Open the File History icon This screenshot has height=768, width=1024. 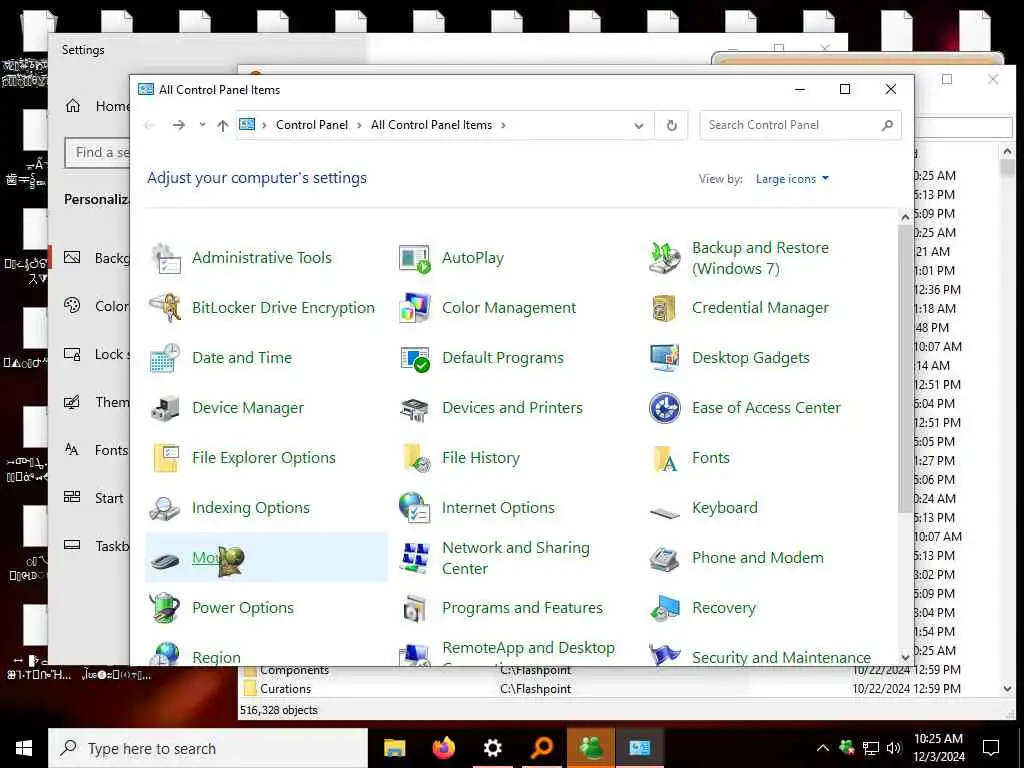point(416,458)
